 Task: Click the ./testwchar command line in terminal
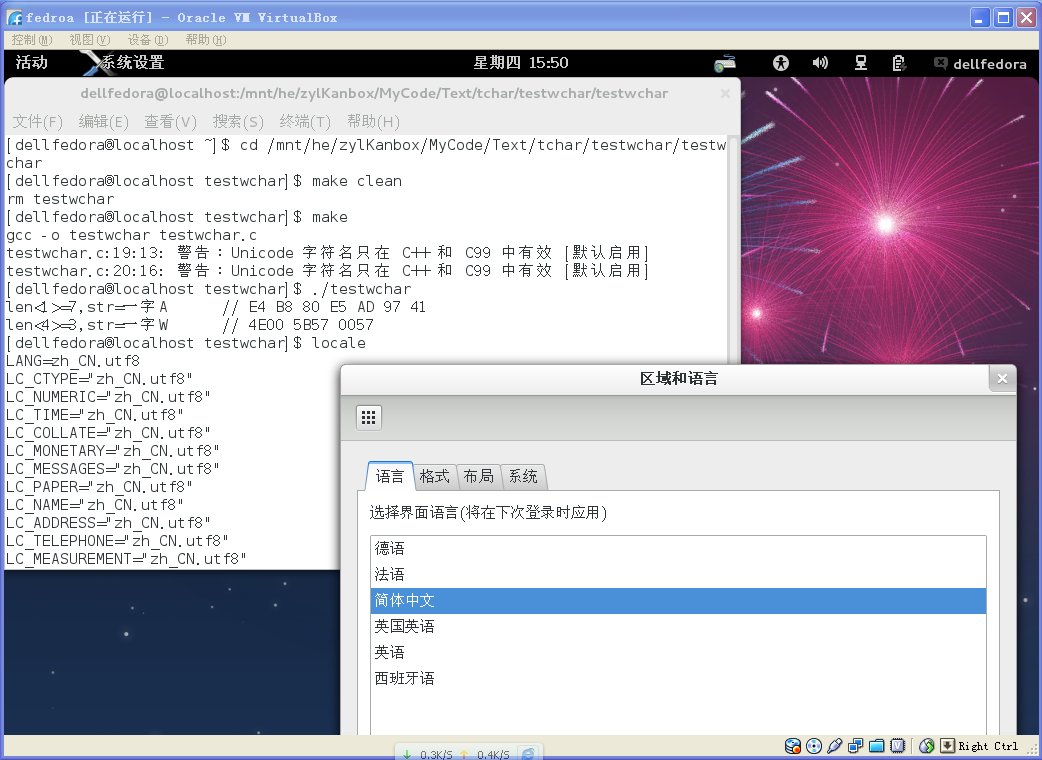tap(209, 289)
